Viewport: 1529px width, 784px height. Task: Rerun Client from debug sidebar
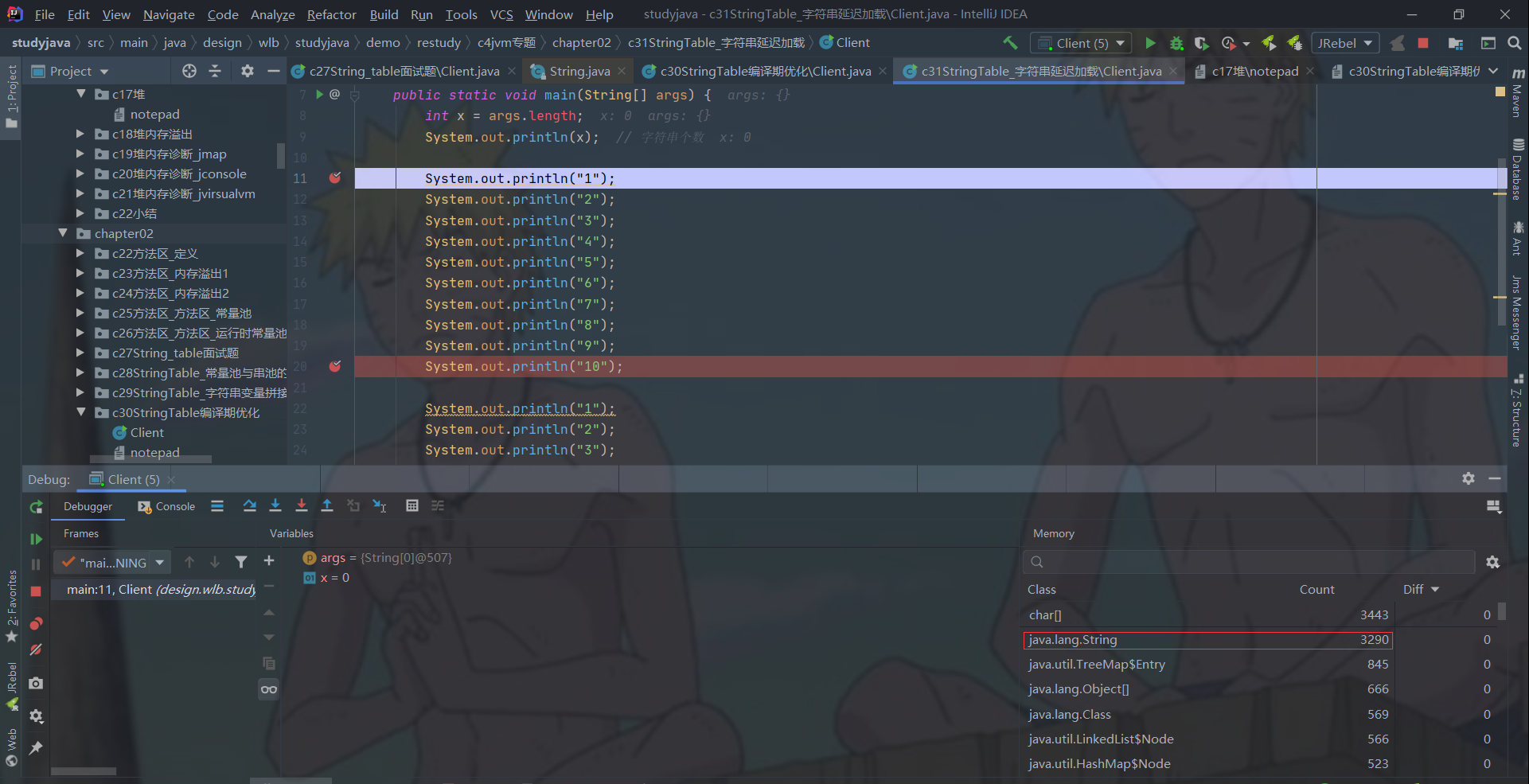click(x=36, y=507)
